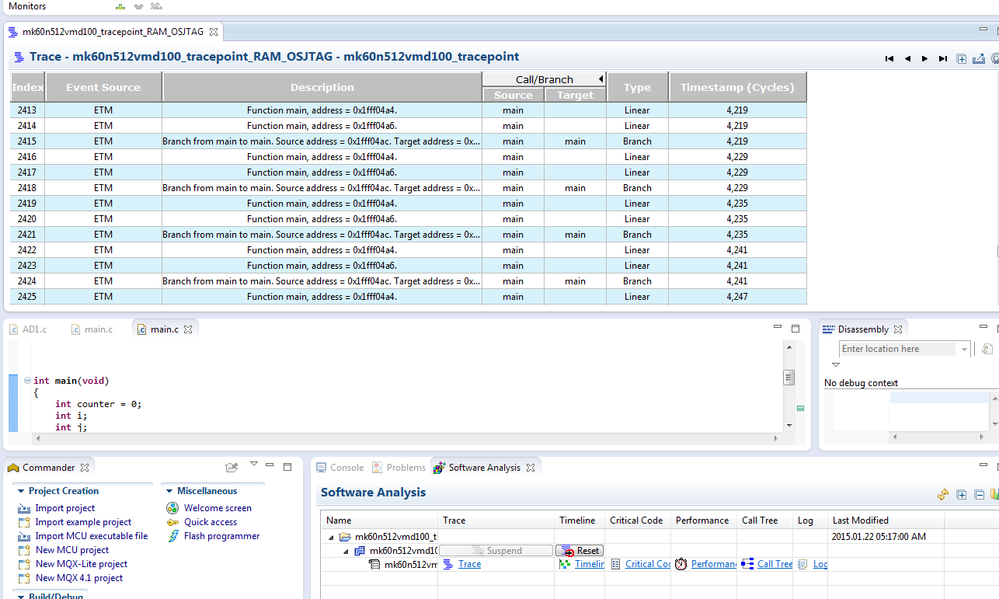Screen dimensions: 999x599
Task: Click the Description column header
Action: click(322, 87)
